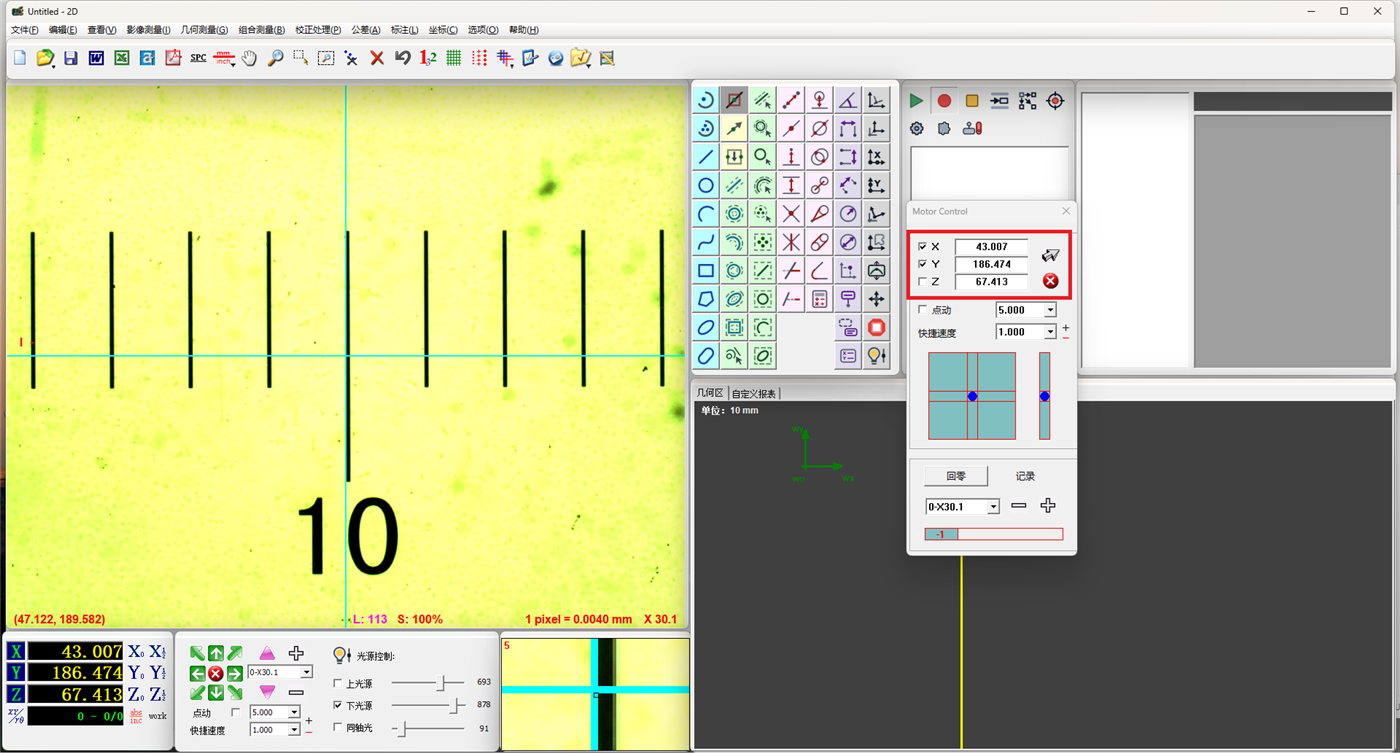Export to Excel from the toolbar
This screenshot has height=753, width=1400.
tap(121, 59)
